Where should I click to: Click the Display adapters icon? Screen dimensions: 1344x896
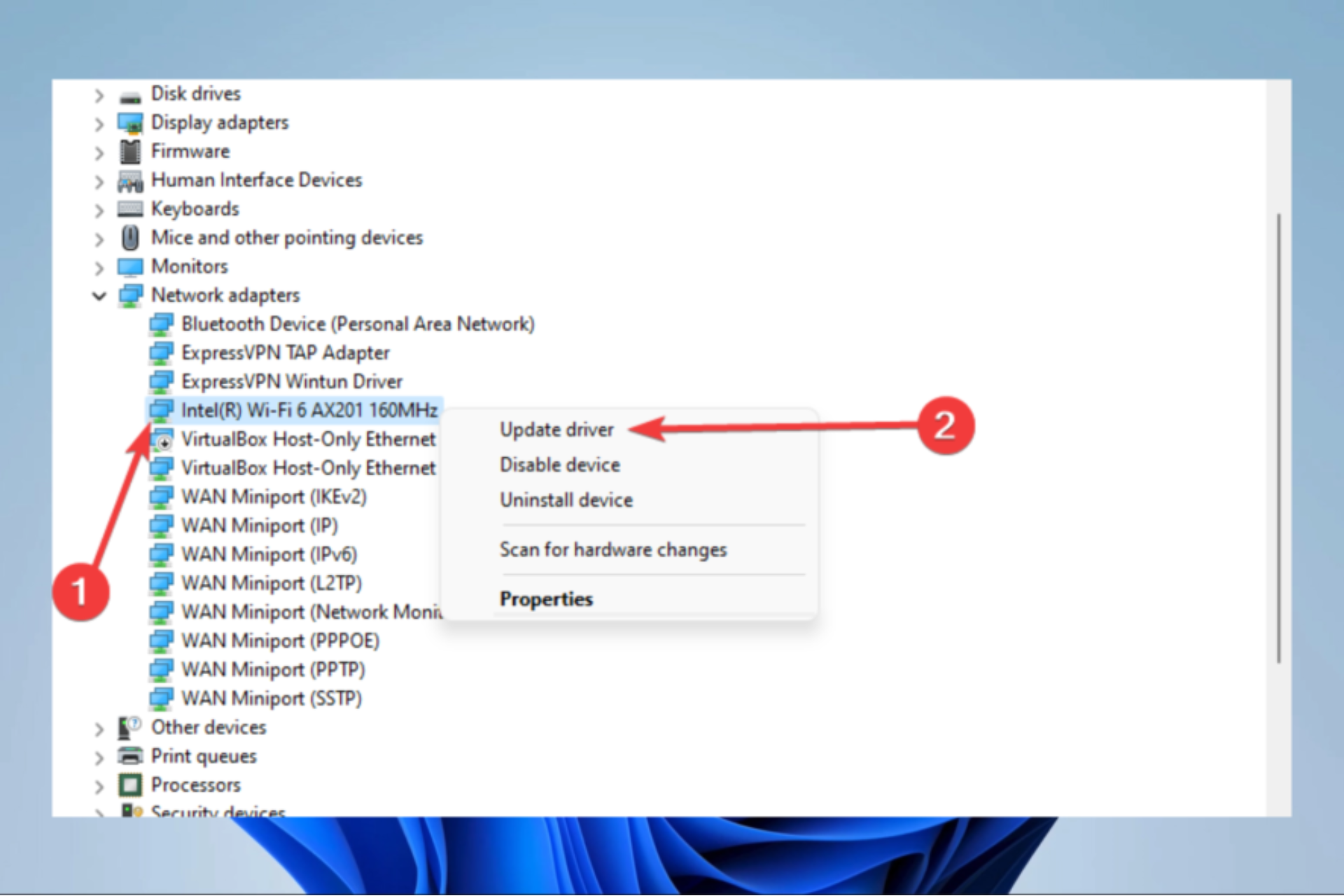pyautogui.click(x=130, y=124)
